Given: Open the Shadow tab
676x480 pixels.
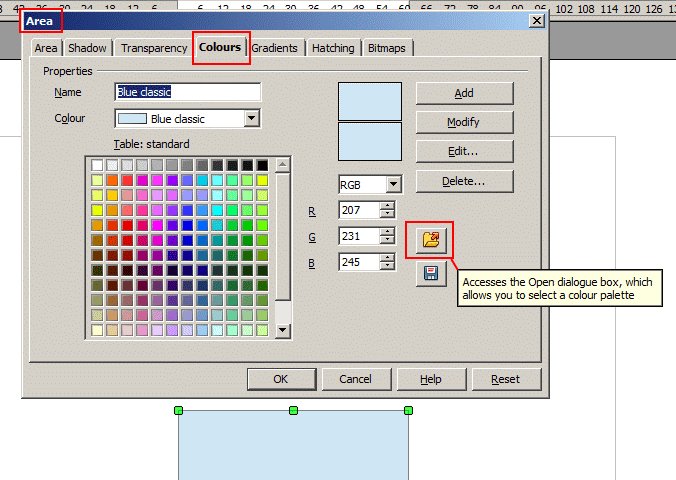Looking at the screenshot, I should [88, 48].
